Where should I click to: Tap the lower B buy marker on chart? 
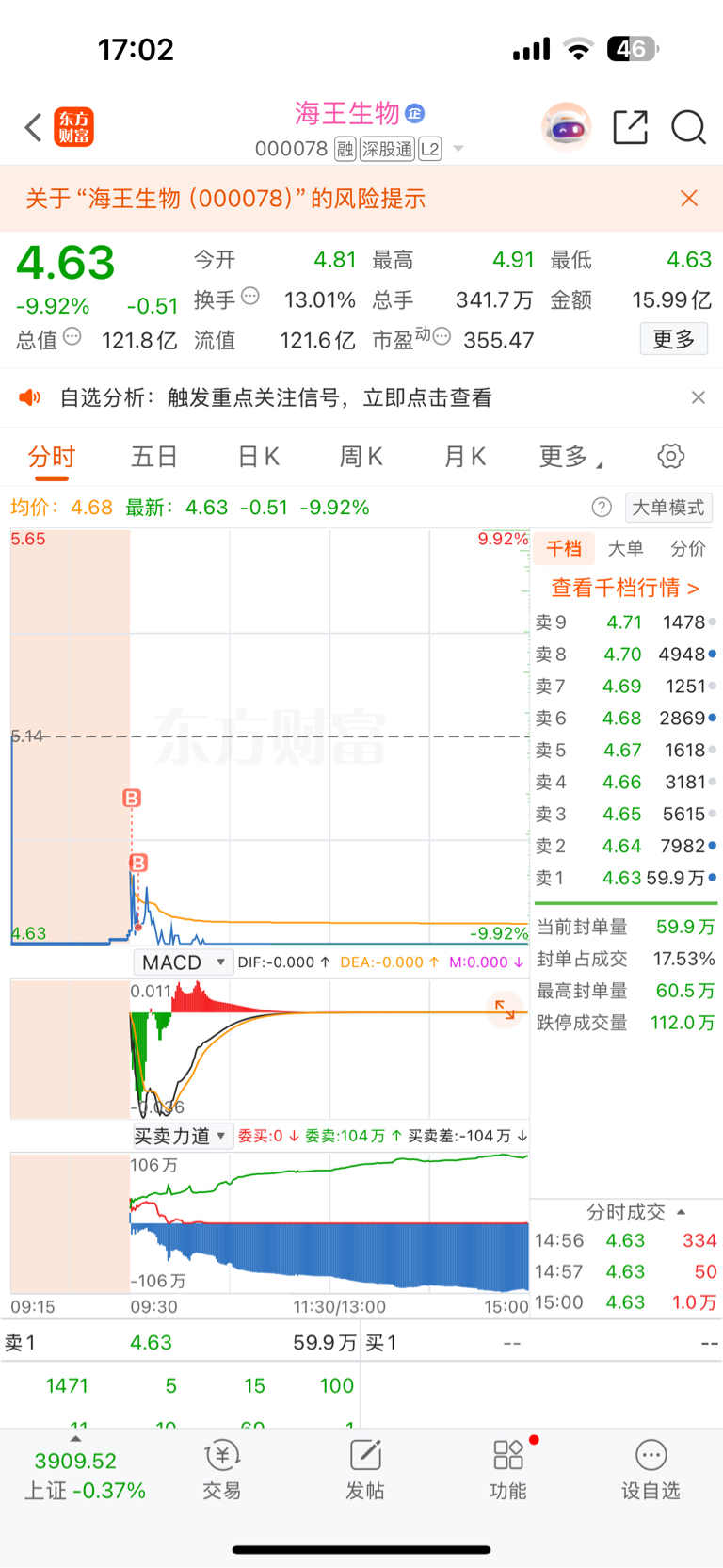coord(138,863)
